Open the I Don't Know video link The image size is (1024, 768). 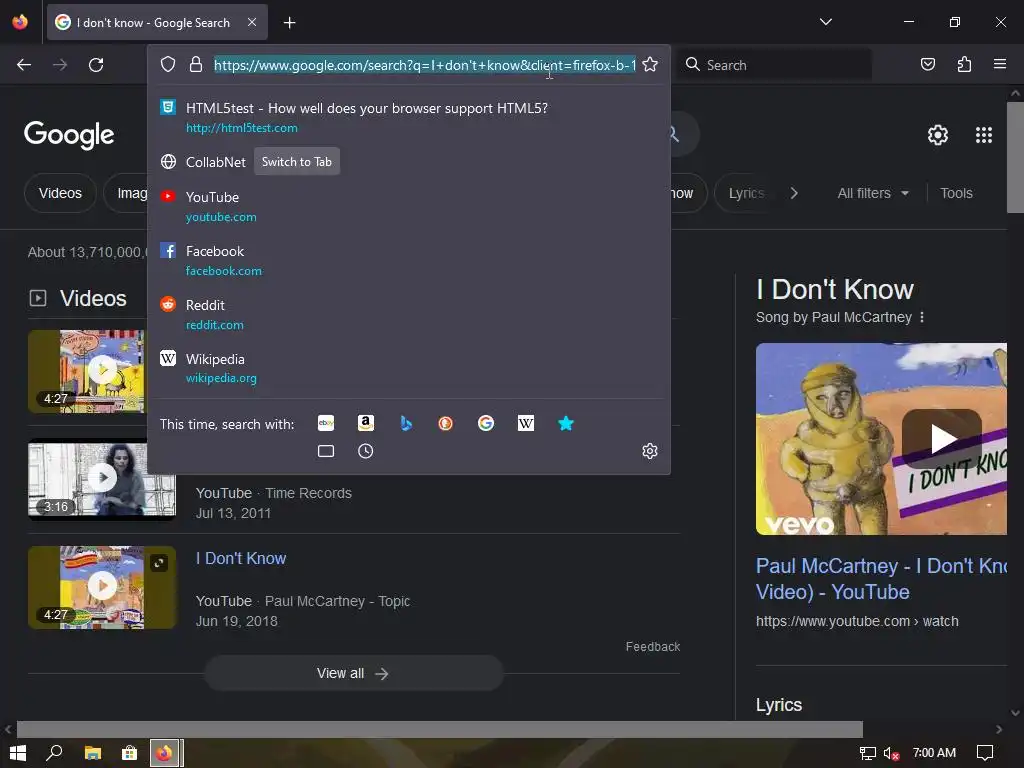(x=241, y=558)
